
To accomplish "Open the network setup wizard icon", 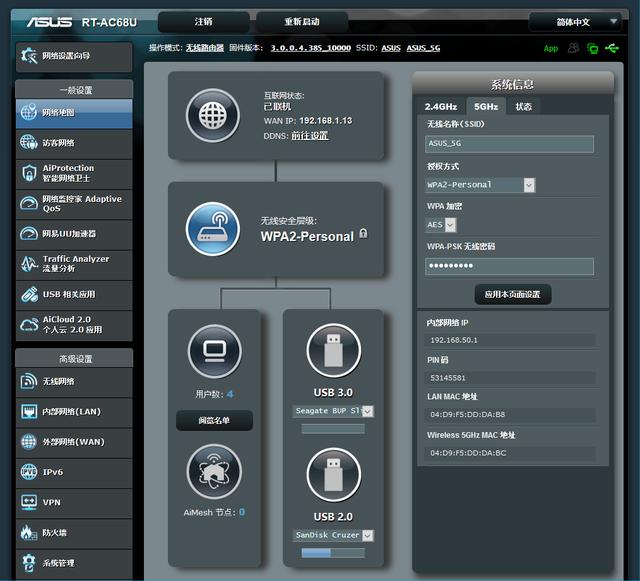I will (x=29, y=56).
